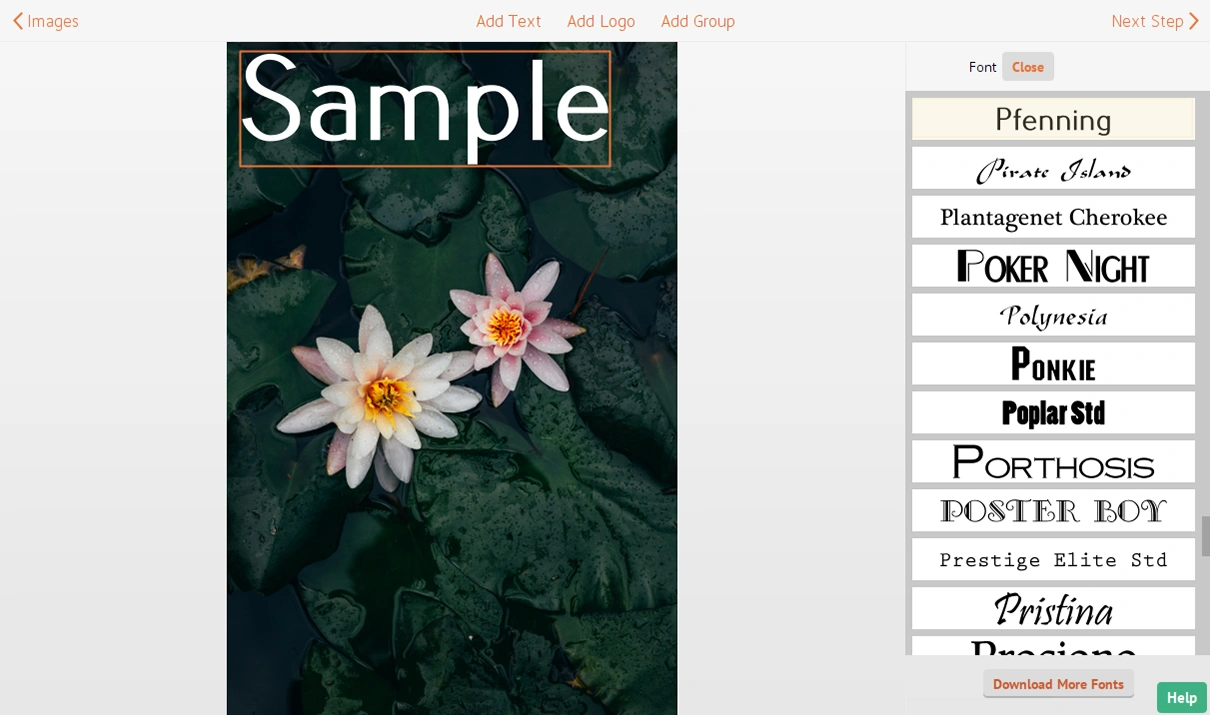The image size is (1210, 715).
Task: Proceed to Next Step
Action: click(x=1155, y=21)
